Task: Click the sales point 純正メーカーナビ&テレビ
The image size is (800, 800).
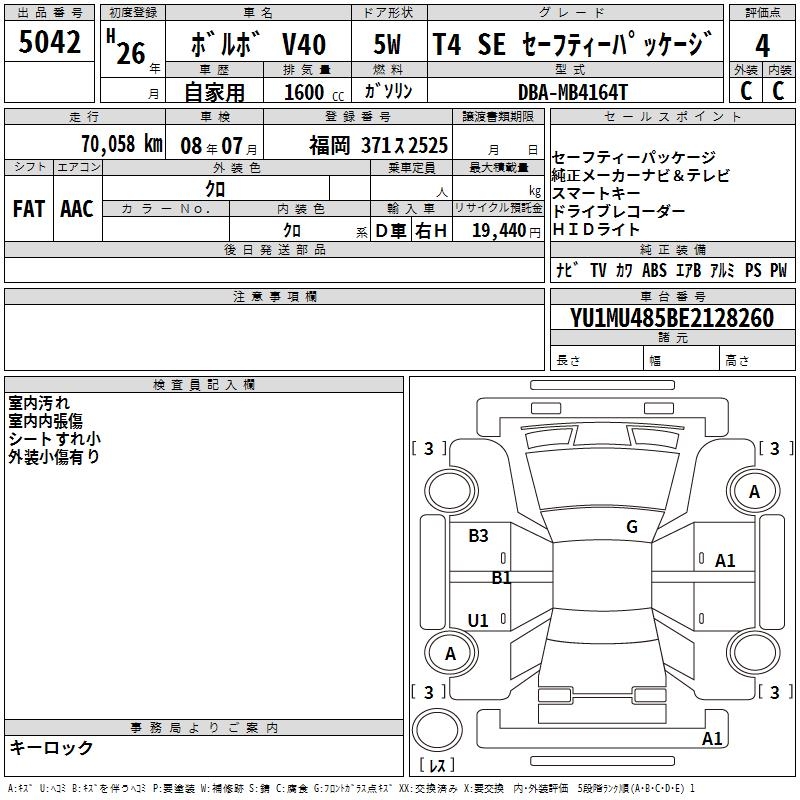Action: (x=641, y=176)
